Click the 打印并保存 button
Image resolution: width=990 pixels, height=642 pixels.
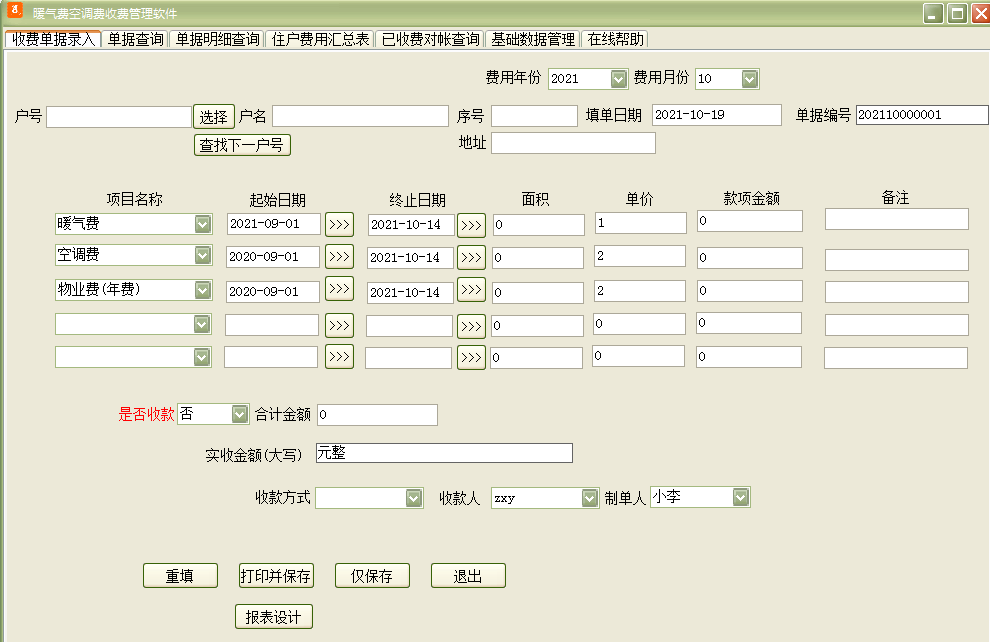276,576
